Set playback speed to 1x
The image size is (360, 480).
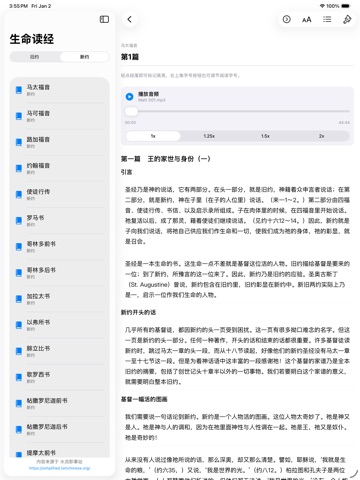[x=153, y=136]
